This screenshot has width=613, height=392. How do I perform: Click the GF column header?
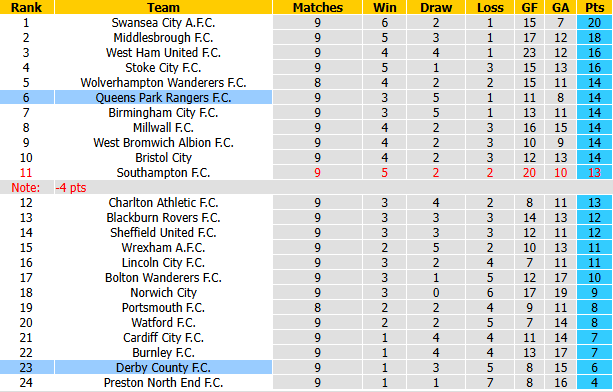point(529,7)
